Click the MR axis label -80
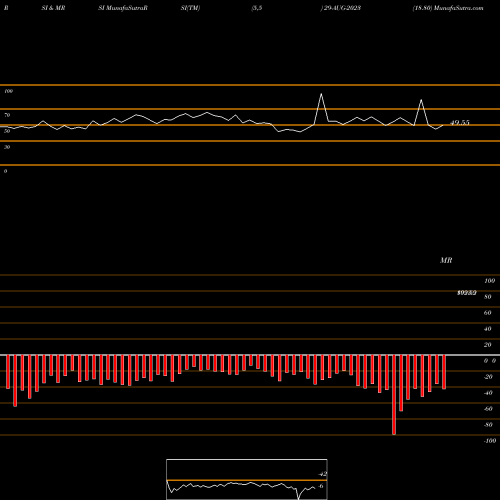The height and width of the screenshot is (500, 500). pyautogui.click(x=488, y=425)
